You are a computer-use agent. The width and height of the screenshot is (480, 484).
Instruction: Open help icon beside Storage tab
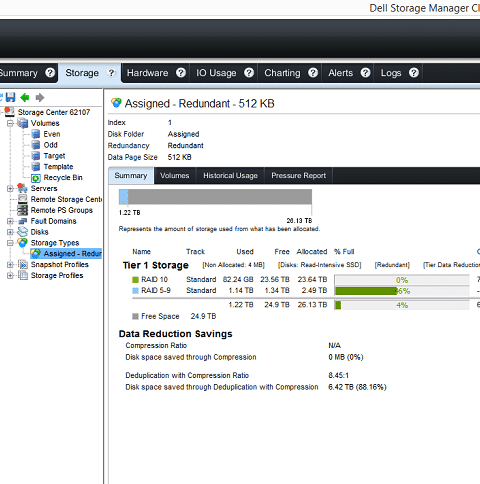coord(111,73)
